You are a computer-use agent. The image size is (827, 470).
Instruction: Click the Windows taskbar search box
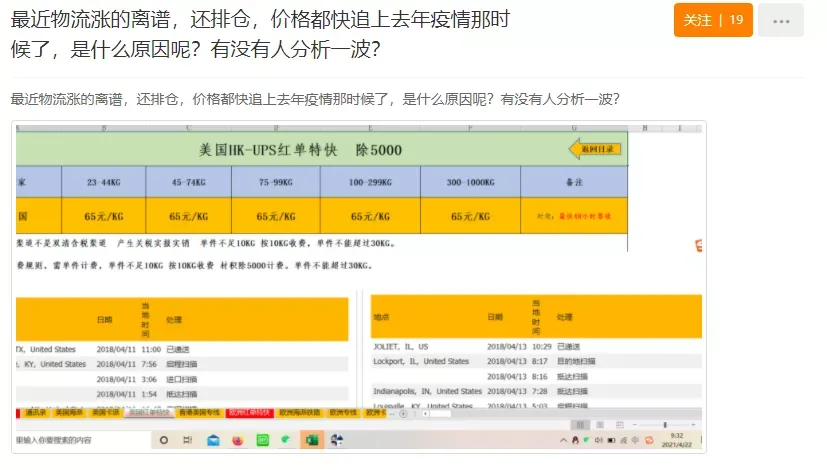(x=82, y=440)
